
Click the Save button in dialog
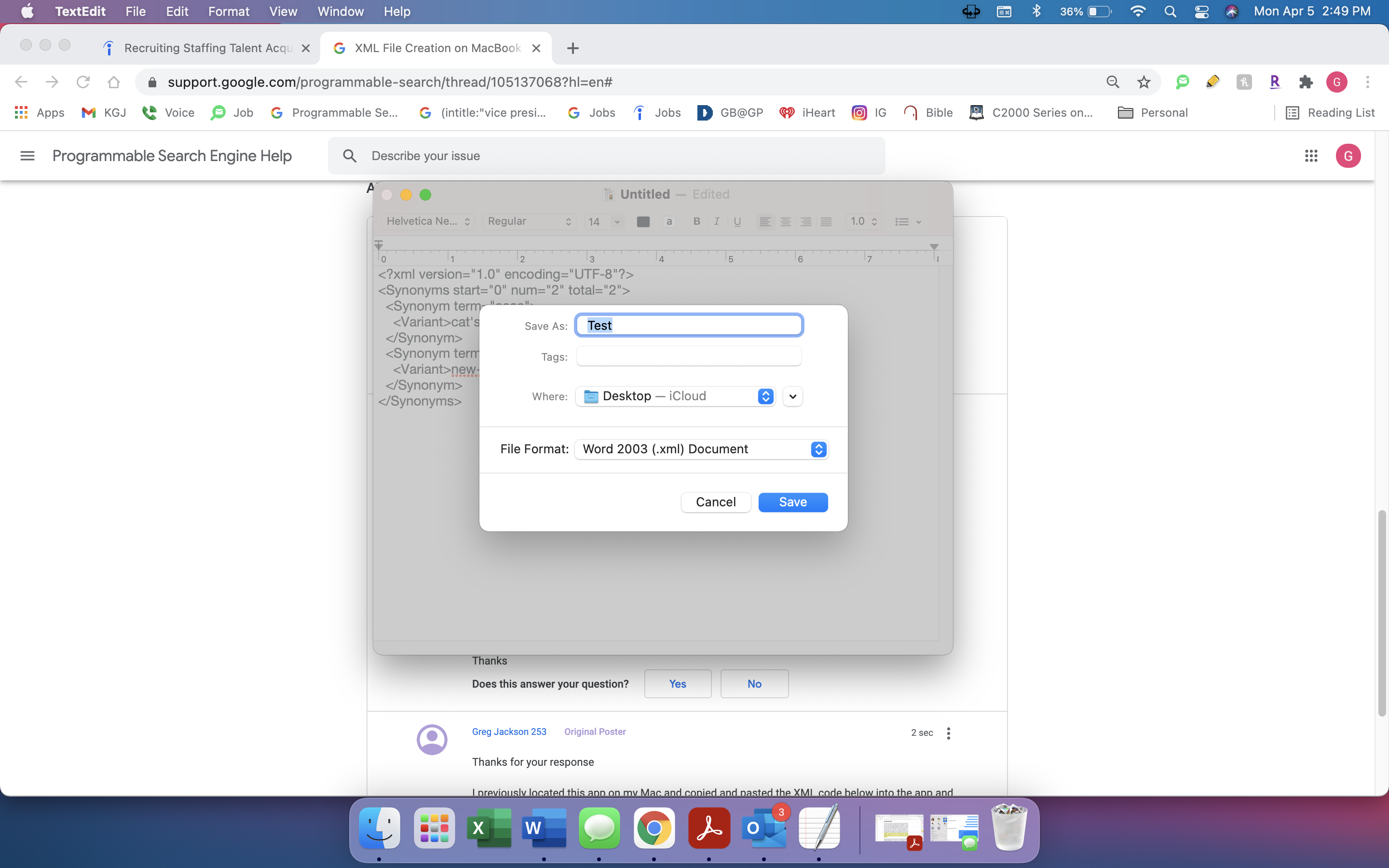[x=793, y=502]
